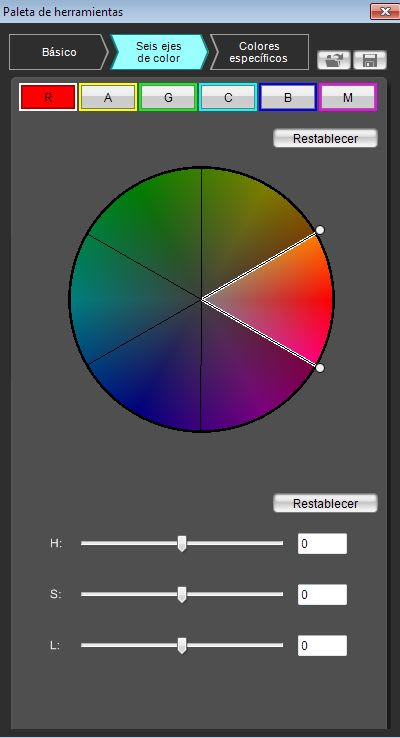Select the Seis ejes de color tab
Screen dimensions: 400x738
click(159, 52)
